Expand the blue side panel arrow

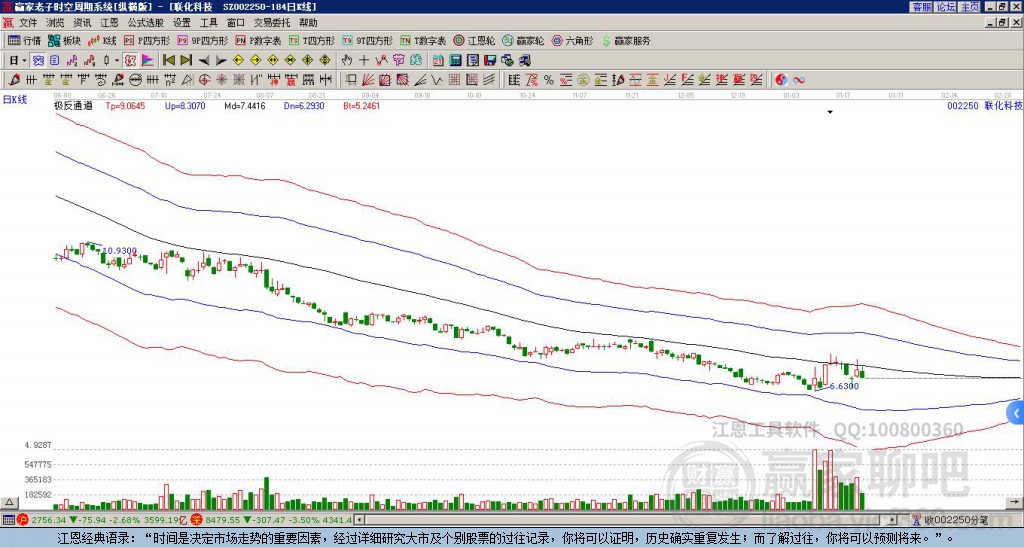point(1016,413)
